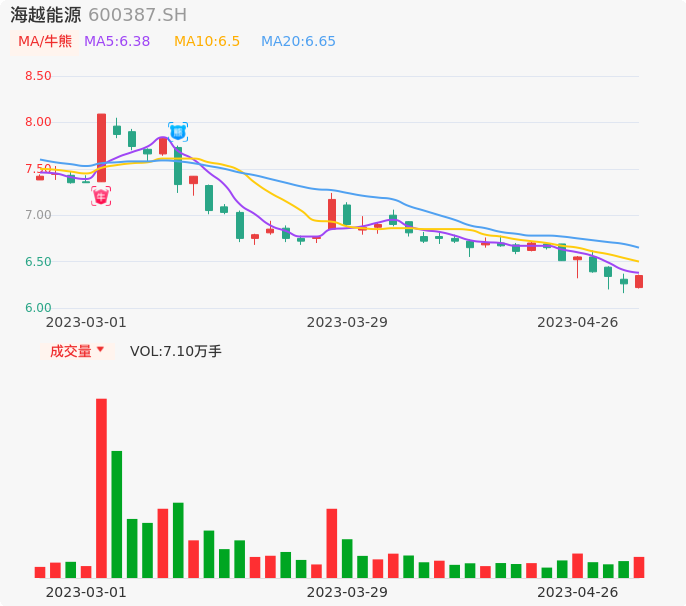The width and height of the screenshot is (686, 606).
Task: Select the MA/牛熊 indicator button
Action: pyautogui.click(x=45, y=42)
